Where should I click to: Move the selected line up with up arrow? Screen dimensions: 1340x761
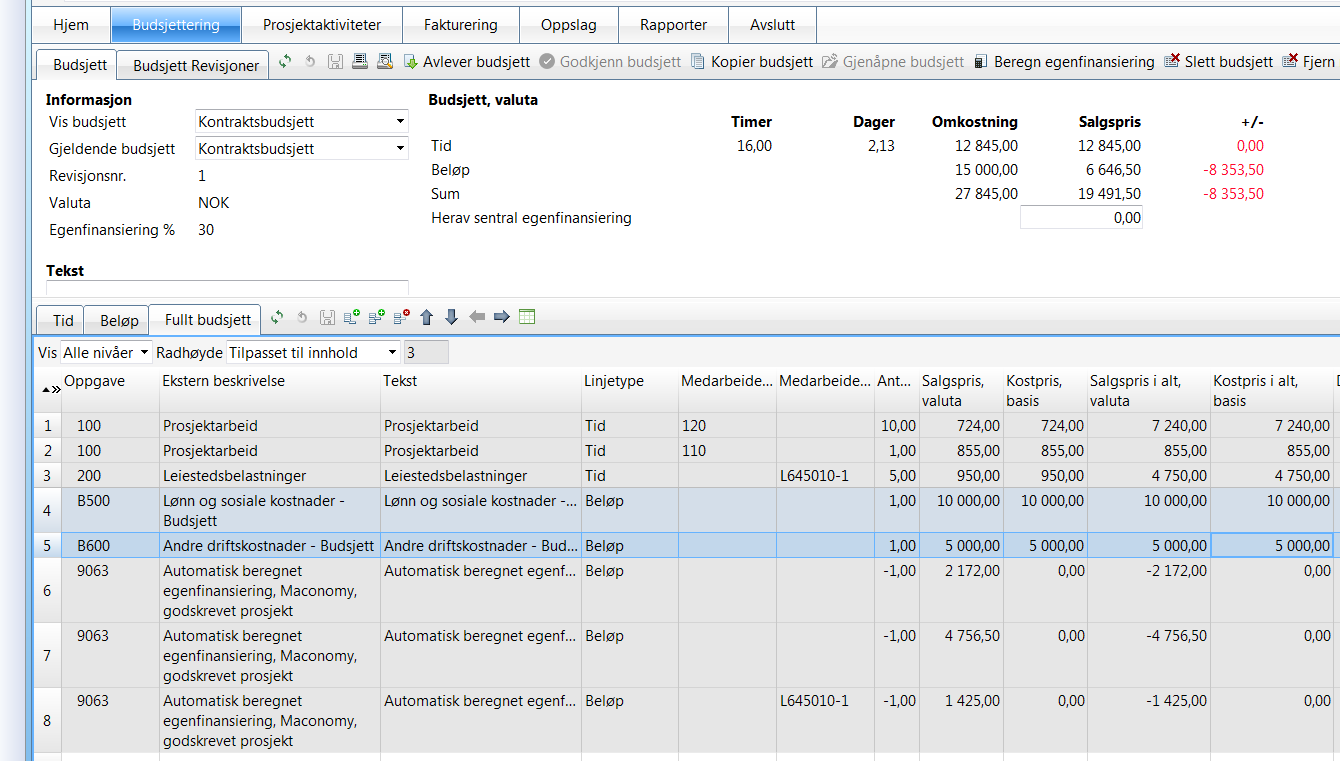coord(427,317)
